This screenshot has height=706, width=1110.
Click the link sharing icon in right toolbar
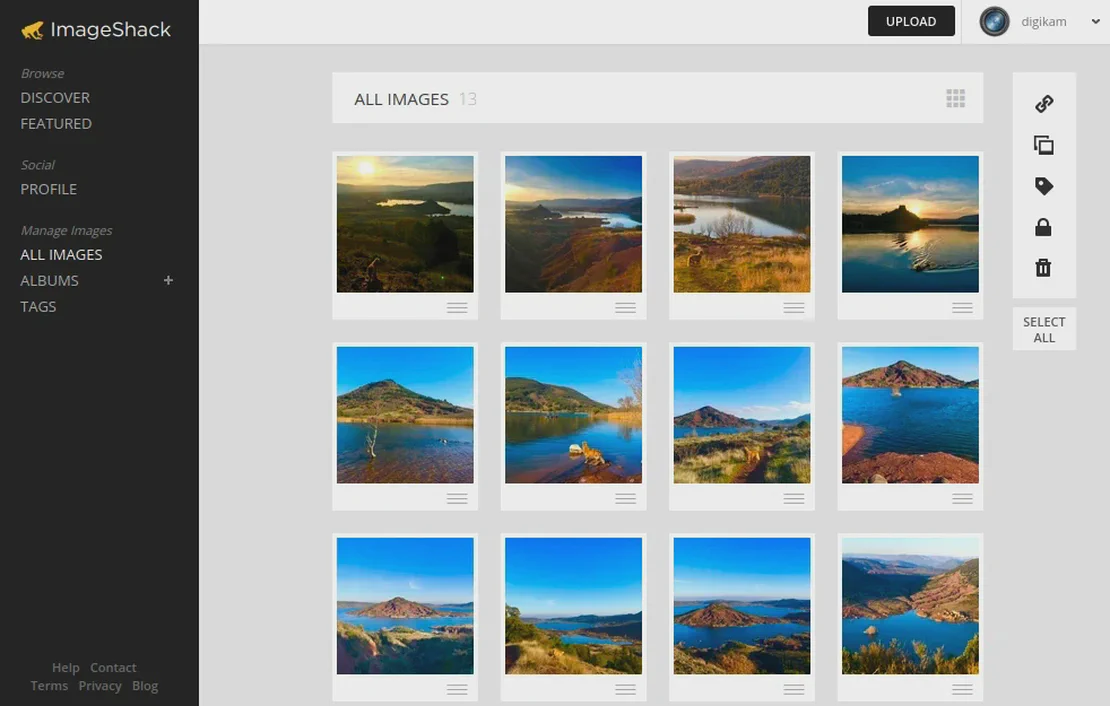click(1044, 103)
